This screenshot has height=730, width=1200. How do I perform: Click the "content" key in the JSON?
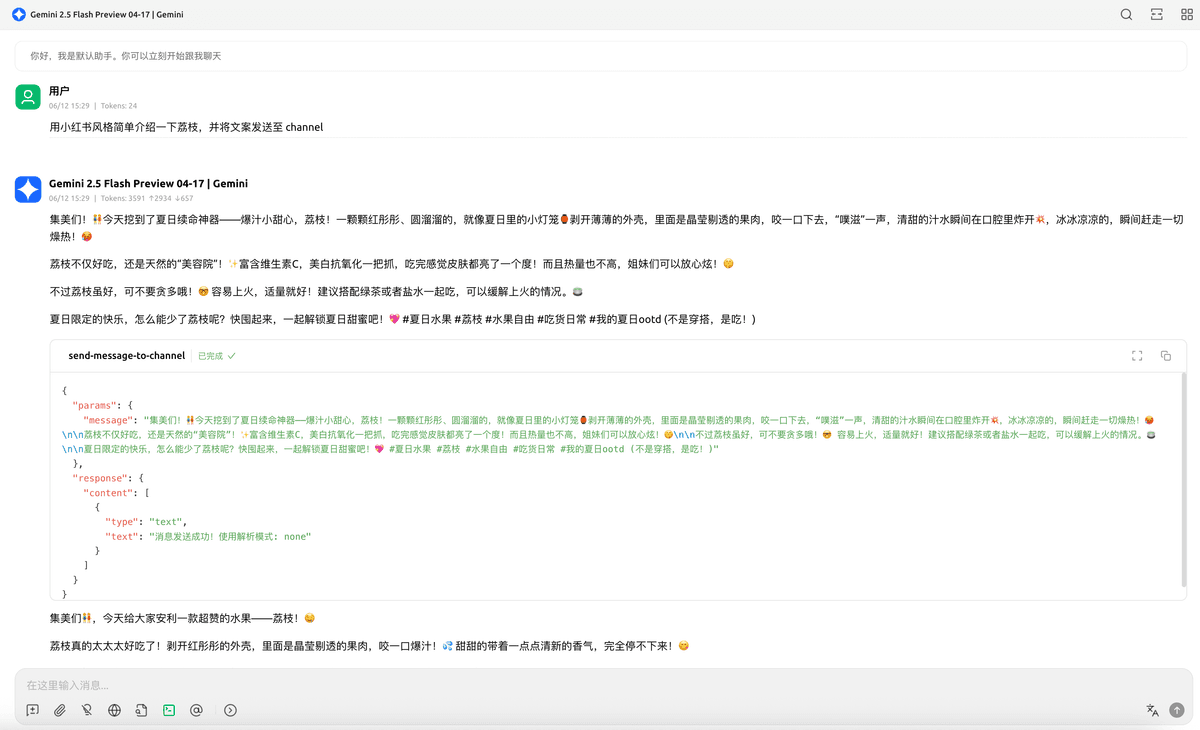pyautogui.click(x=108, y=493)
